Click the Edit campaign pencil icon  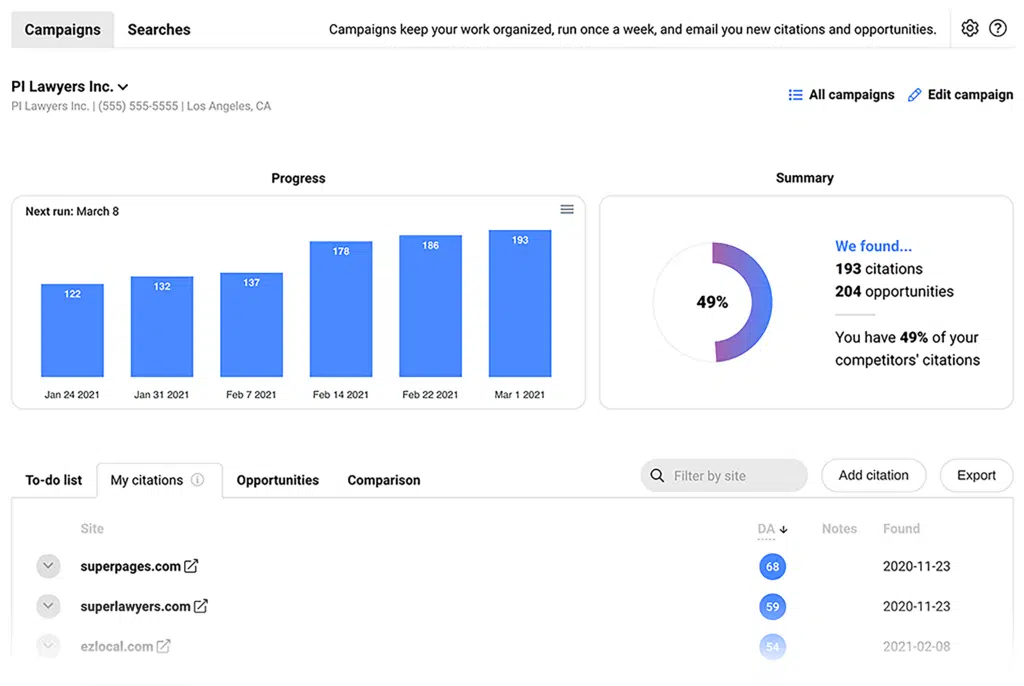(914, 95)
